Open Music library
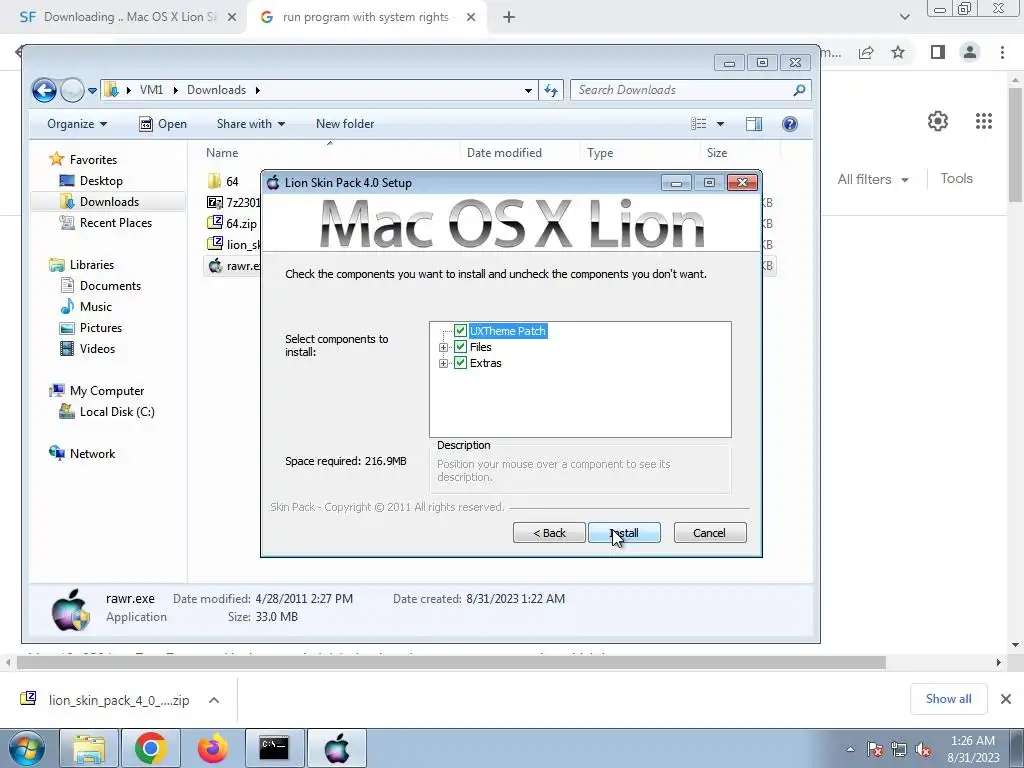 coord(95,306)
